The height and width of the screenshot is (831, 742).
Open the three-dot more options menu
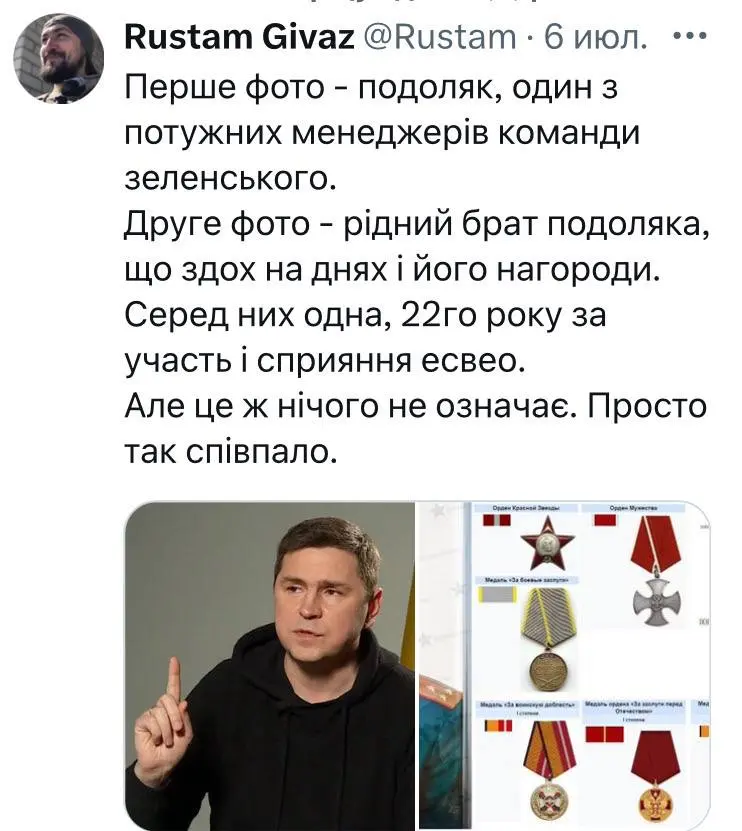click(690, 36)
